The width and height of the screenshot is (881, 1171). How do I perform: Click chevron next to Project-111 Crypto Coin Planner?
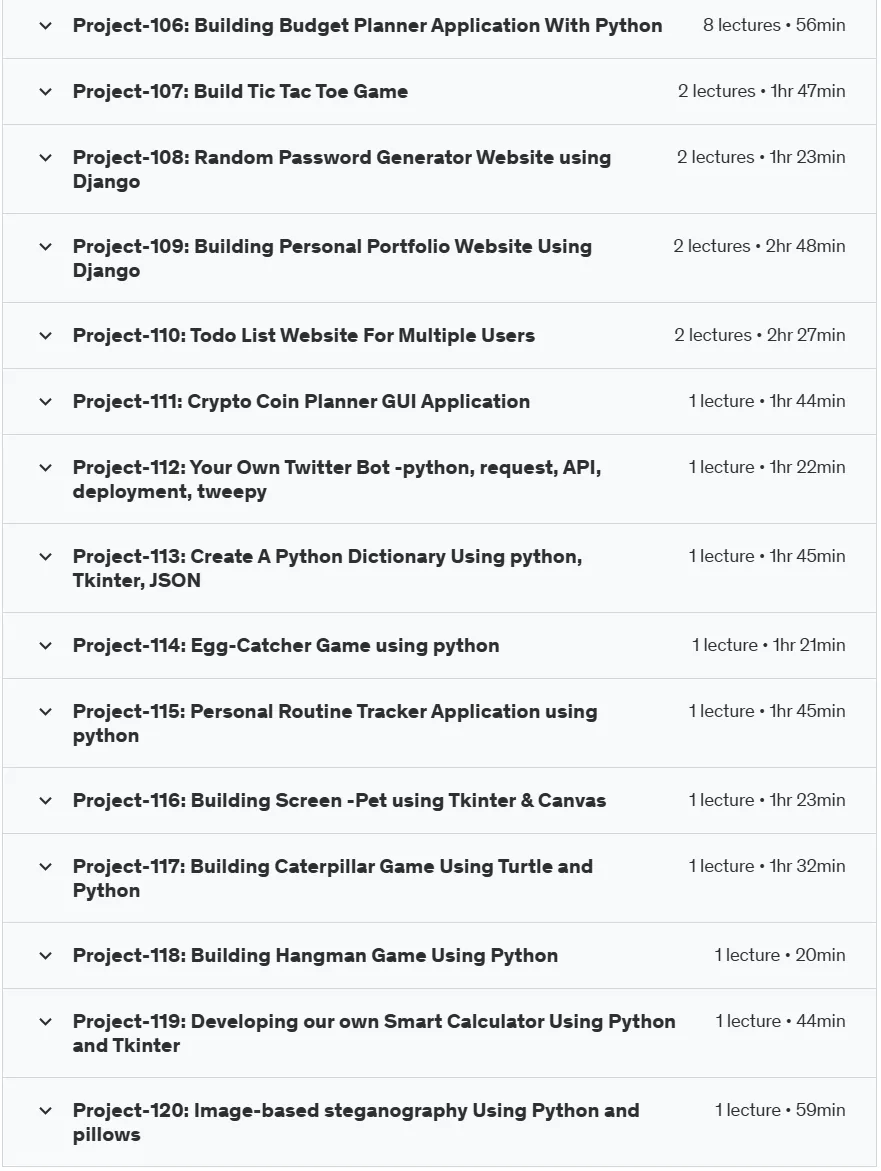pyautogui.click(x=46, y=402)
